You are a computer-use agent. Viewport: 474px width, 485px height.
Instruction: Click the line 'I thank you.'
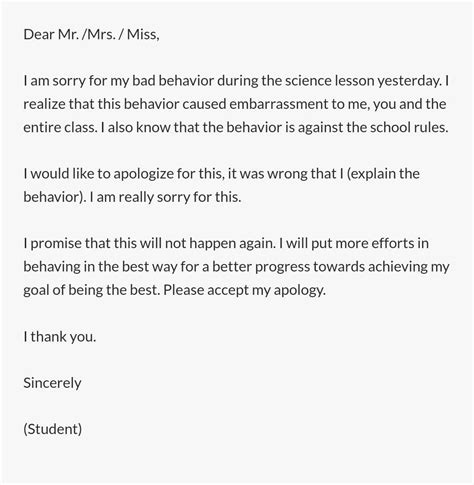point(60,337)
